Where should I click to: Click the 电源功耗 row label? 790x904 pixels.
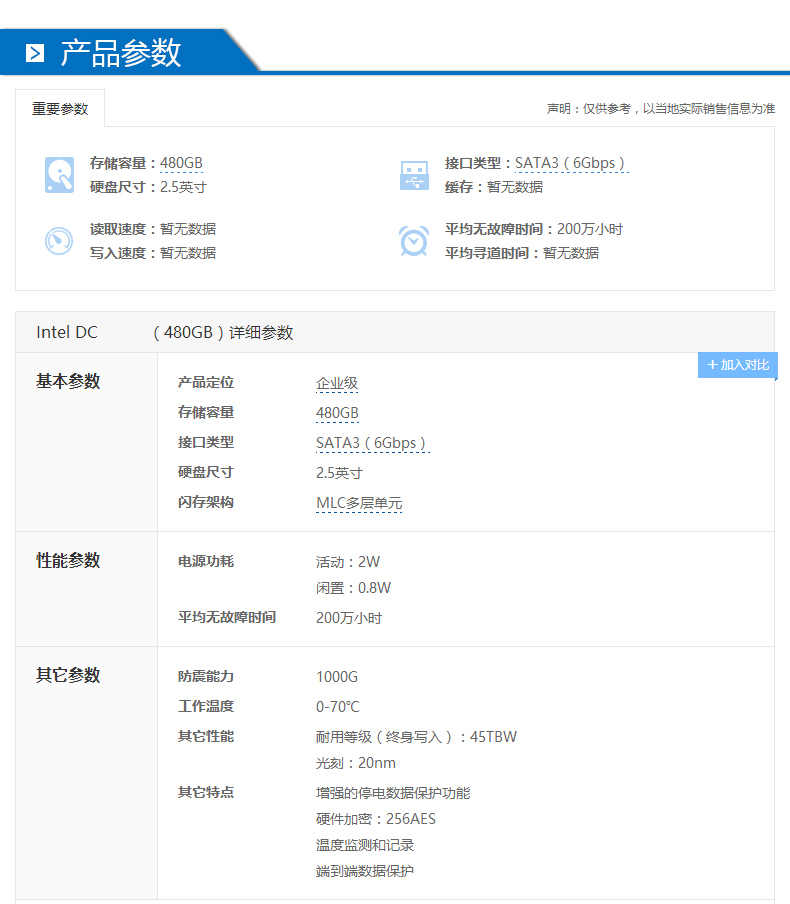[x=206, y=562]
